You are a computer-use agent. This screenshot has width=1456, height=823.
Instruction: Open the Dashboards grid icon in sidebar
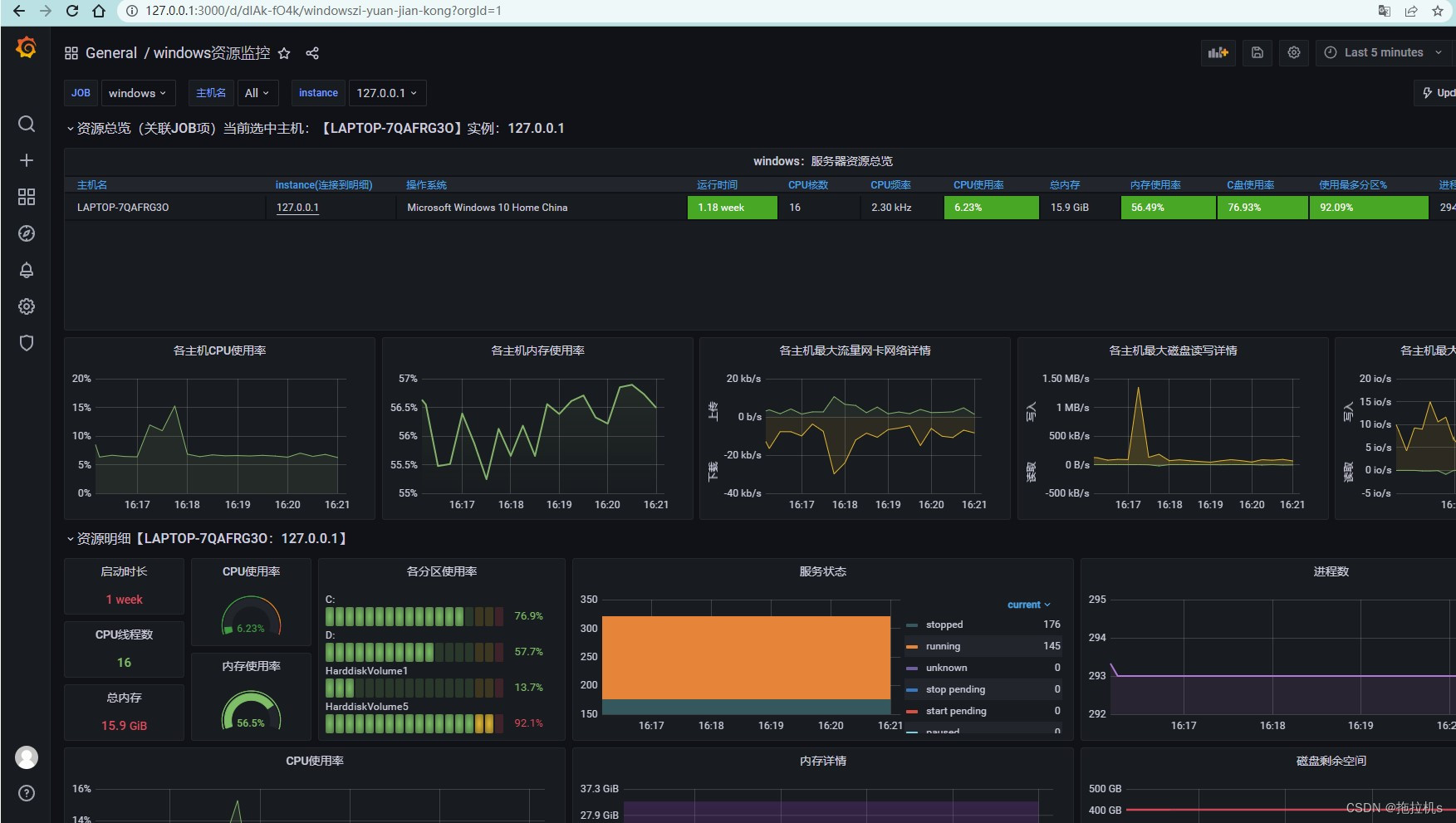click(x=27, y=197)
